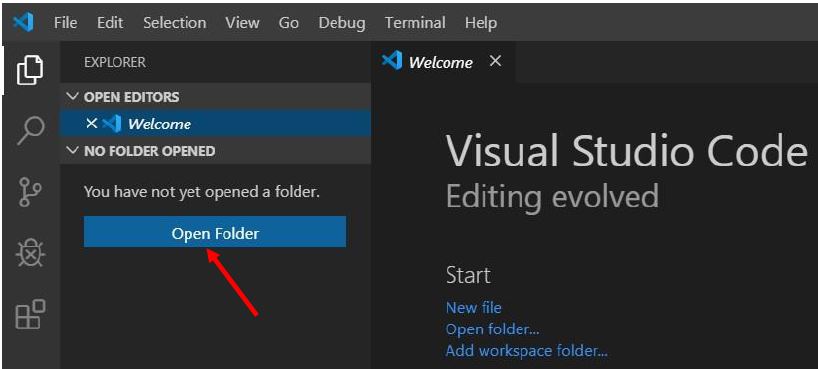Click the Open folder... link under Start
Screen dimensions: 818x369
tap(492, 329)
